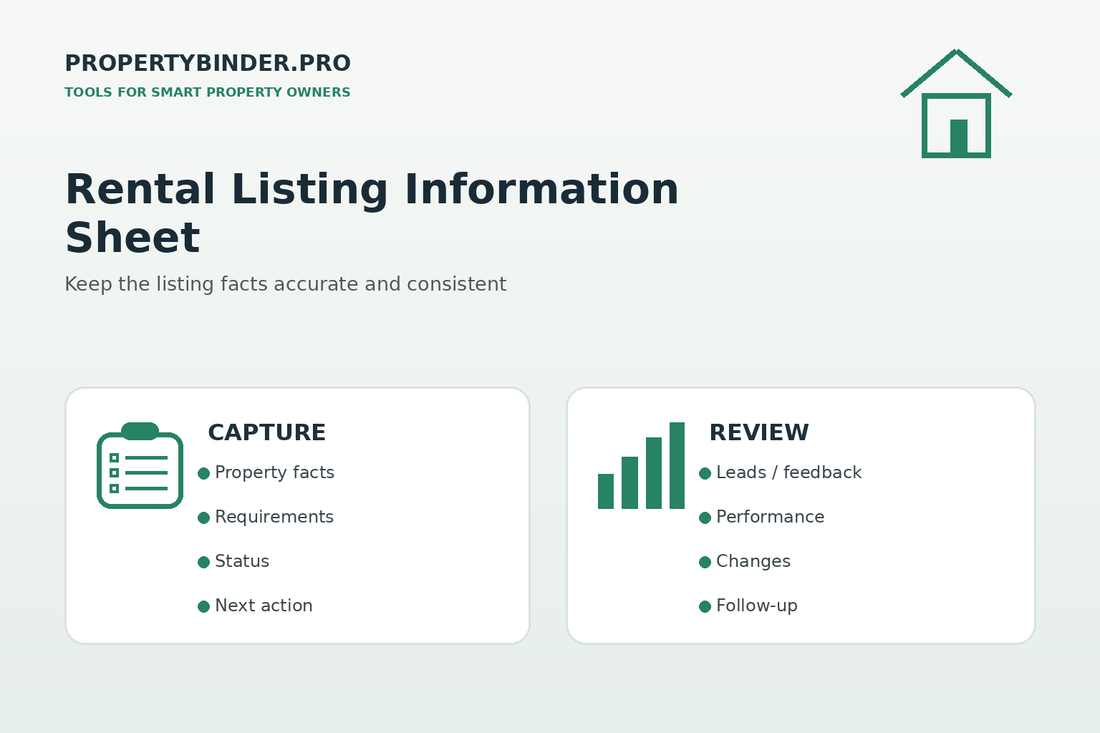Select the 'Next action' bullet item

click(255, 605)
